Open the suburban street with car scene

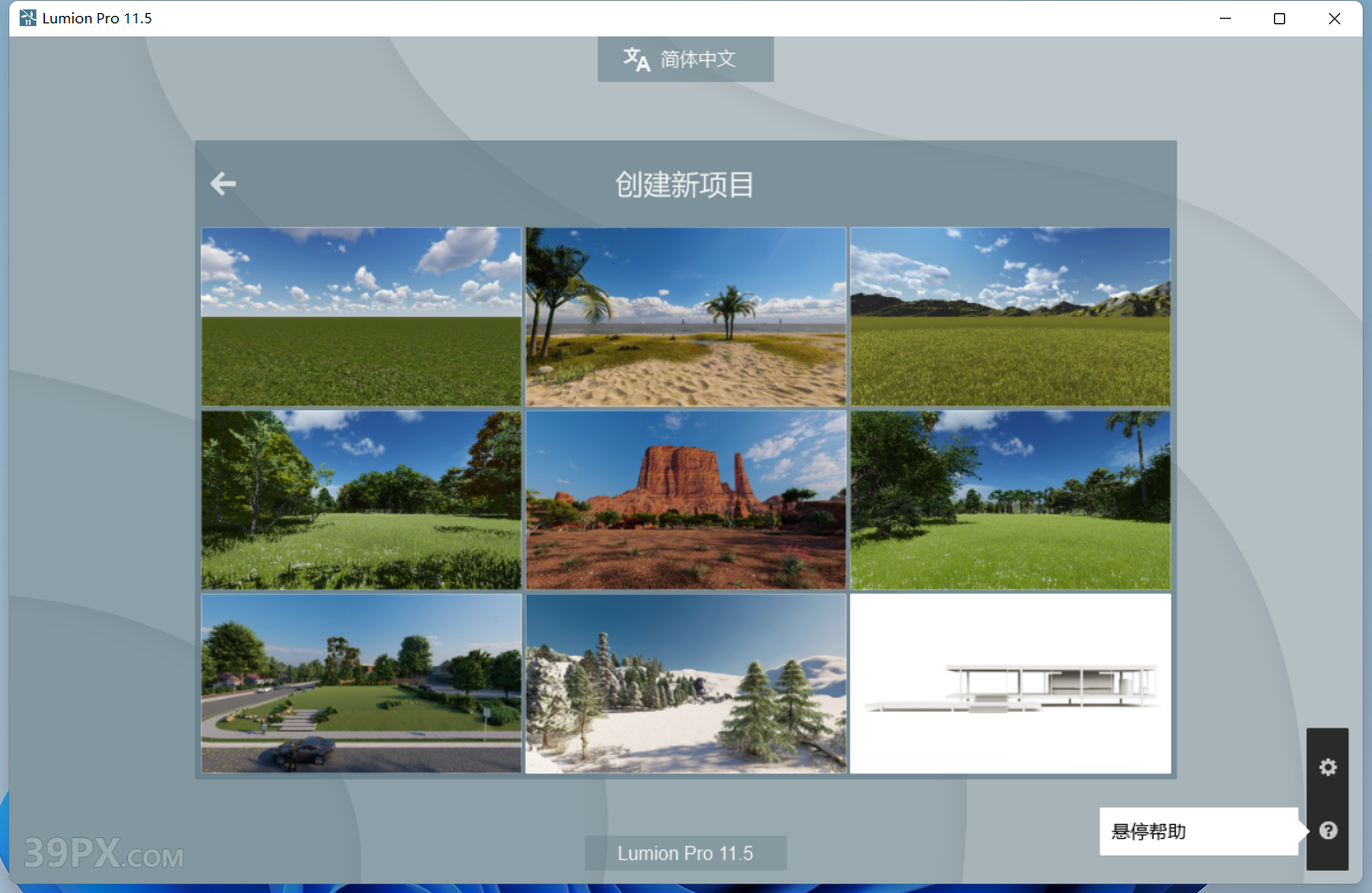coord(361,684)
